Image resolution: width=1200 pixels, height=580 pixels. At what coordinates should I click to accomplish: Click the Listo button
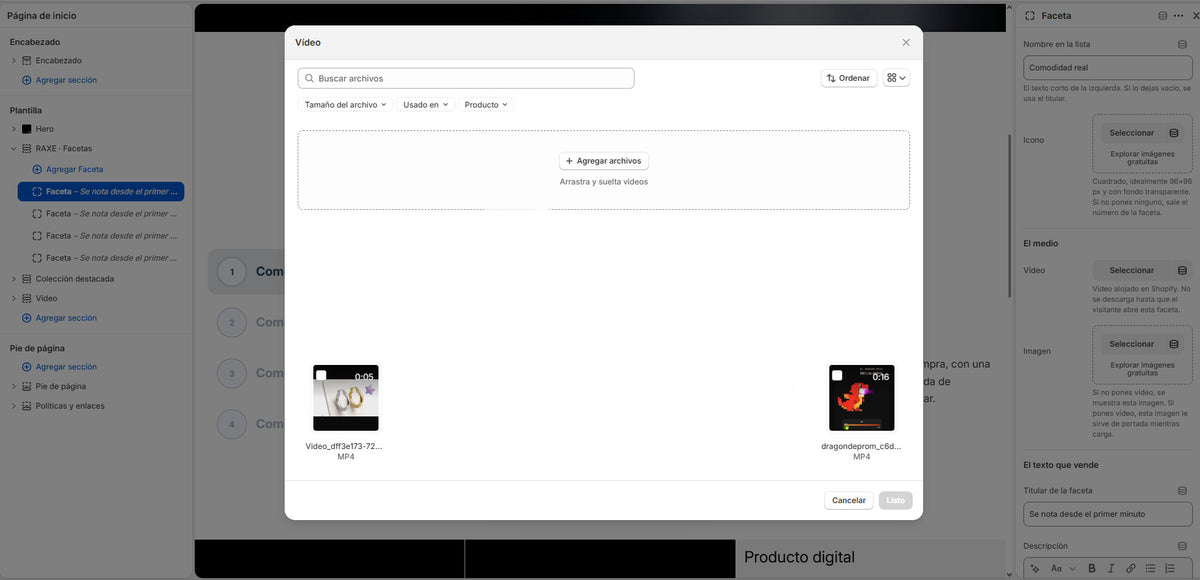click(x=895, y=500)
